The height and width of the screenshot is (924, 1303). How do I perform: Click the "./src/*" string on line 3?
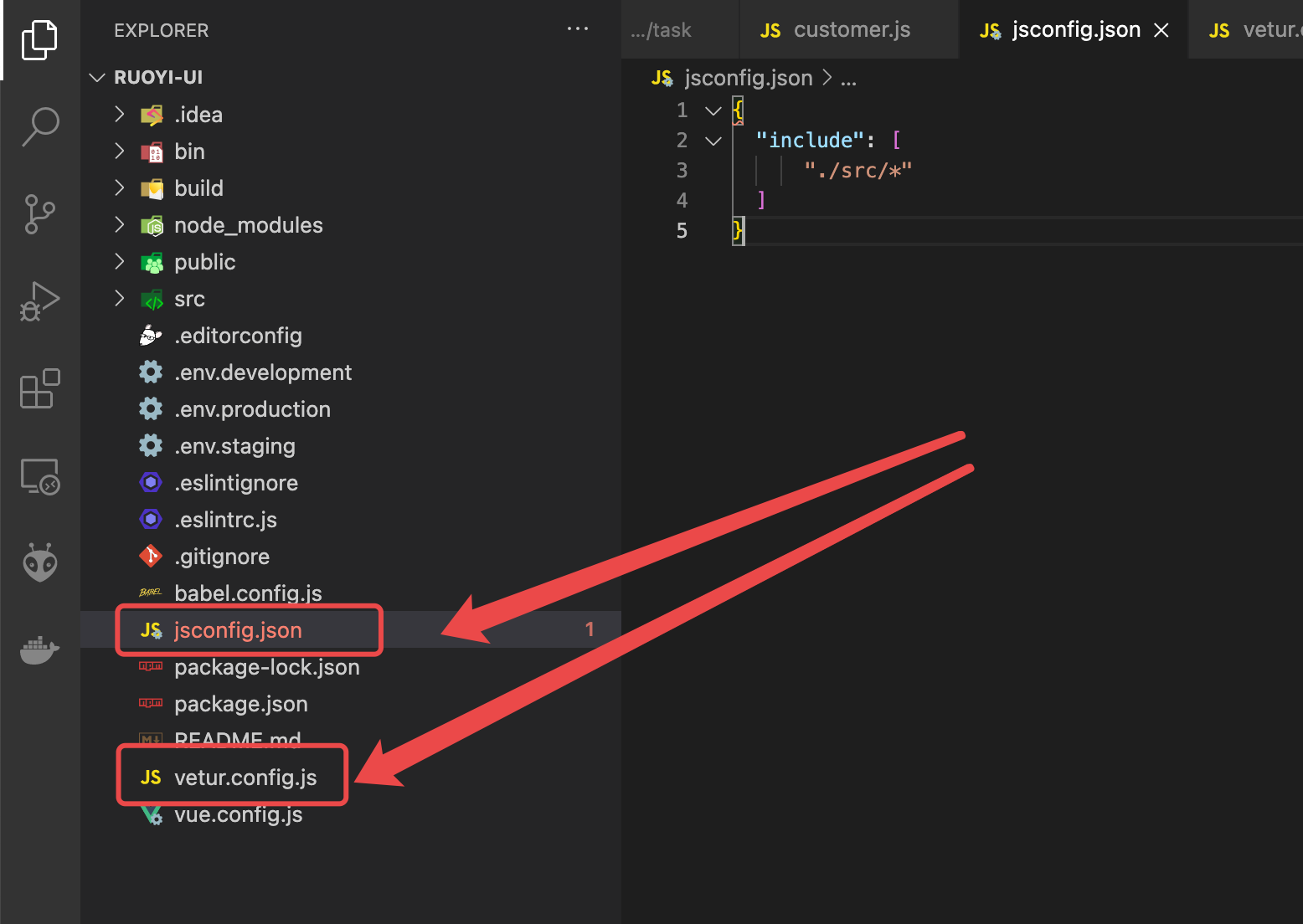coord(858,171)
